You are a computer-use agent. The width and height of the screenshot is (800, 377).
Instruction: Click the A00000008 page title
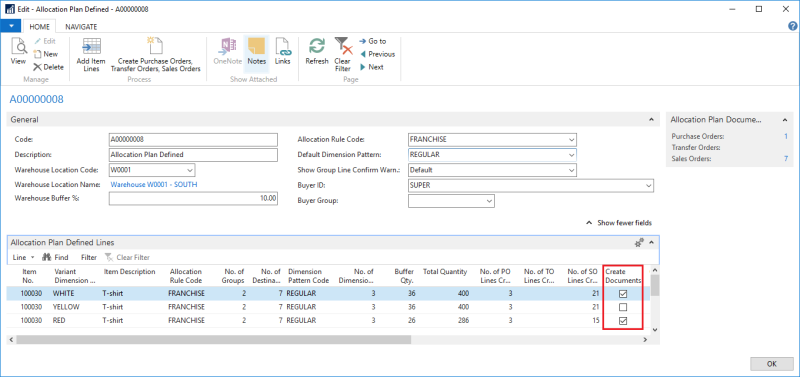pos(37,99)
